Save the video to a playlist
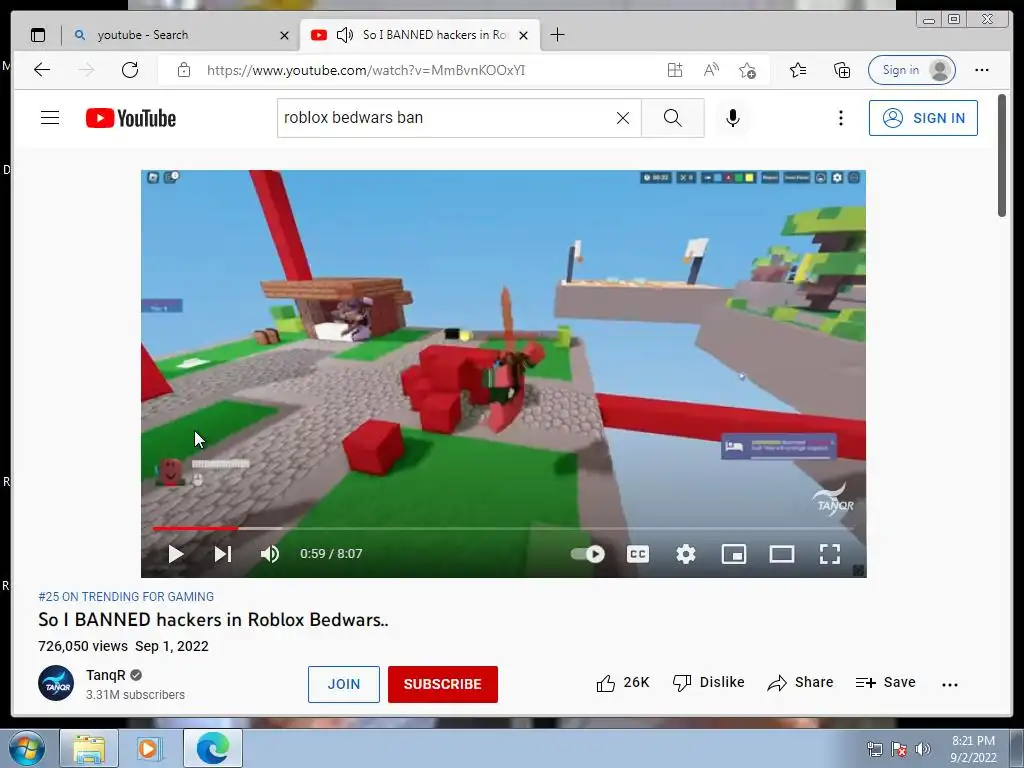 886,683
